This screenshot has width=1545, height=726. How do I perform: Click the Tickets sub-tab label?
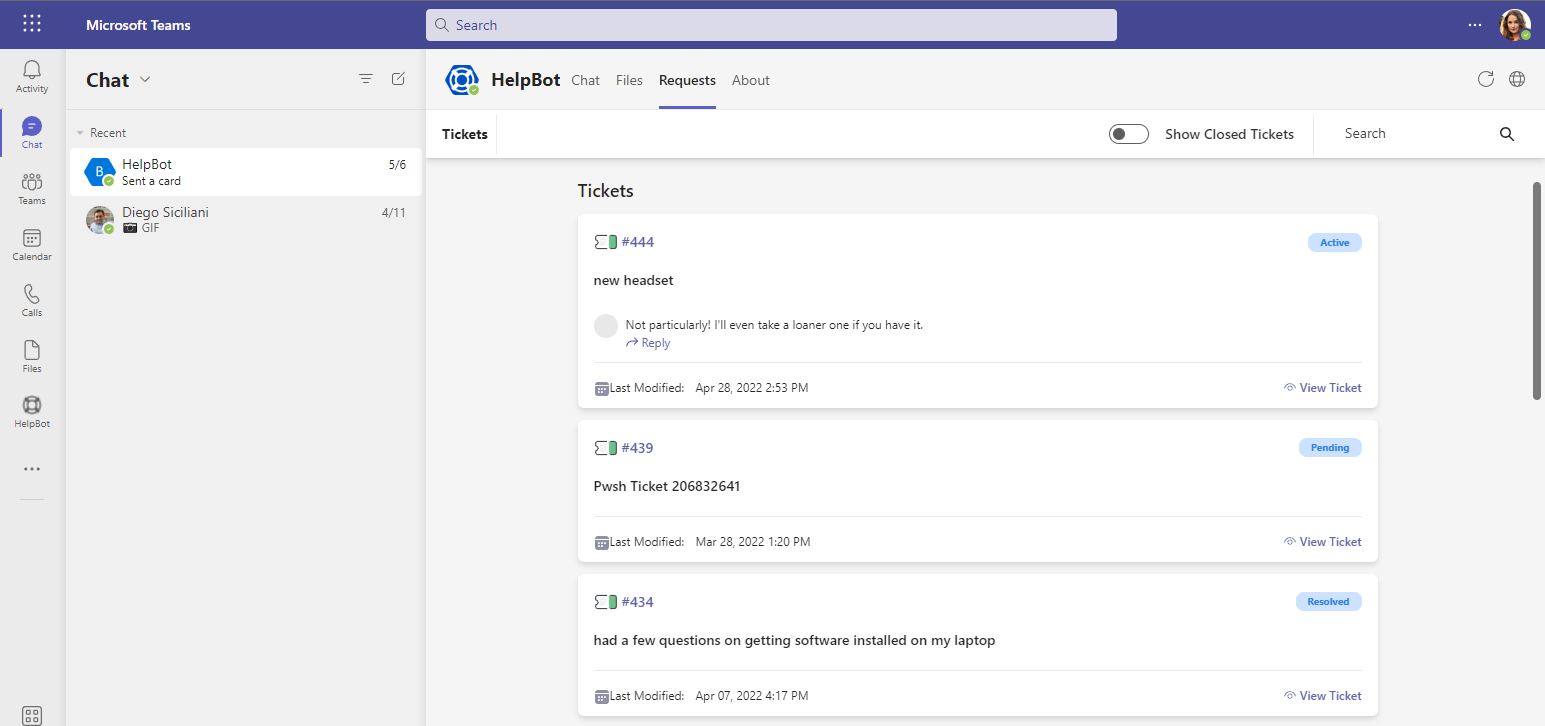coord(465,134)
